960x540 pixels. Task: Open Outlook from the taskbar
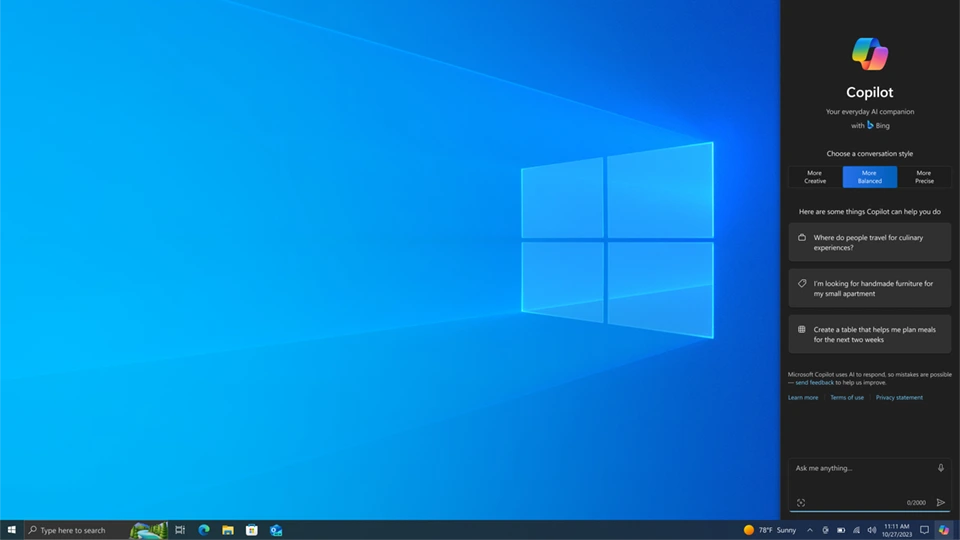click(276, 530)
